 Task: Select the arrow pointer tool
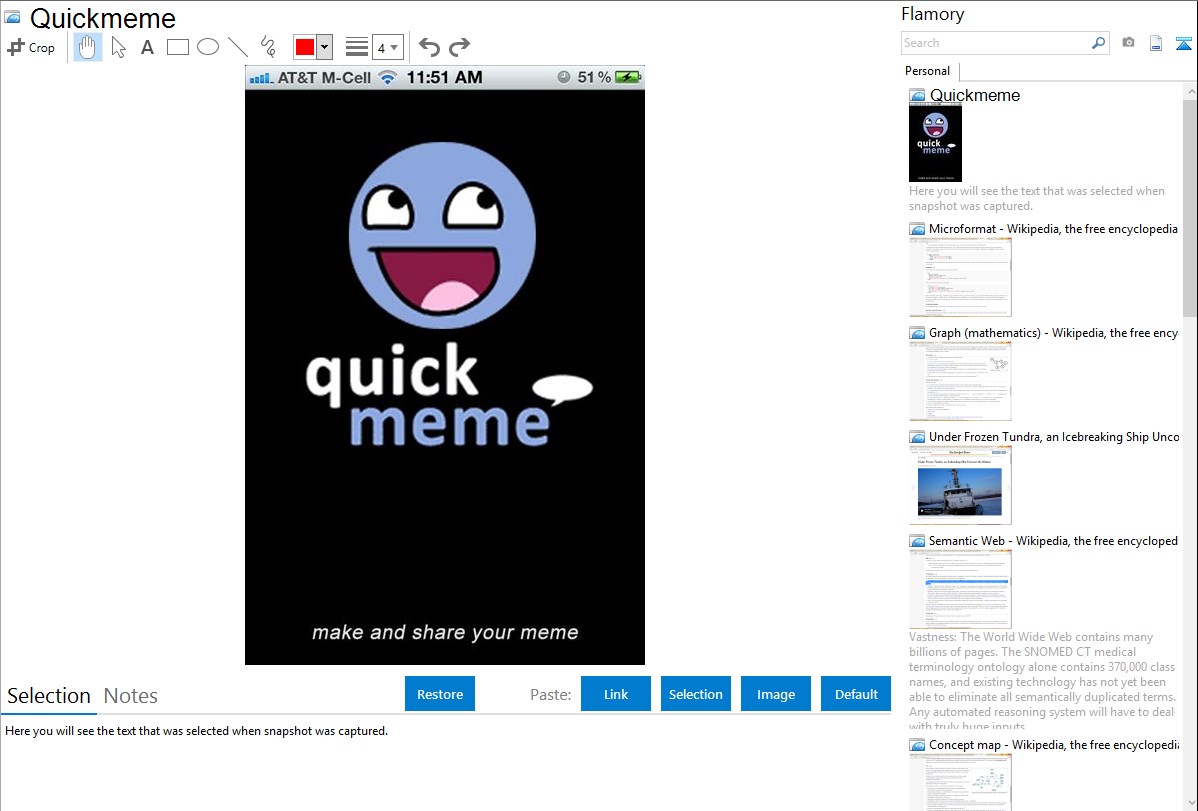point(118,47)
